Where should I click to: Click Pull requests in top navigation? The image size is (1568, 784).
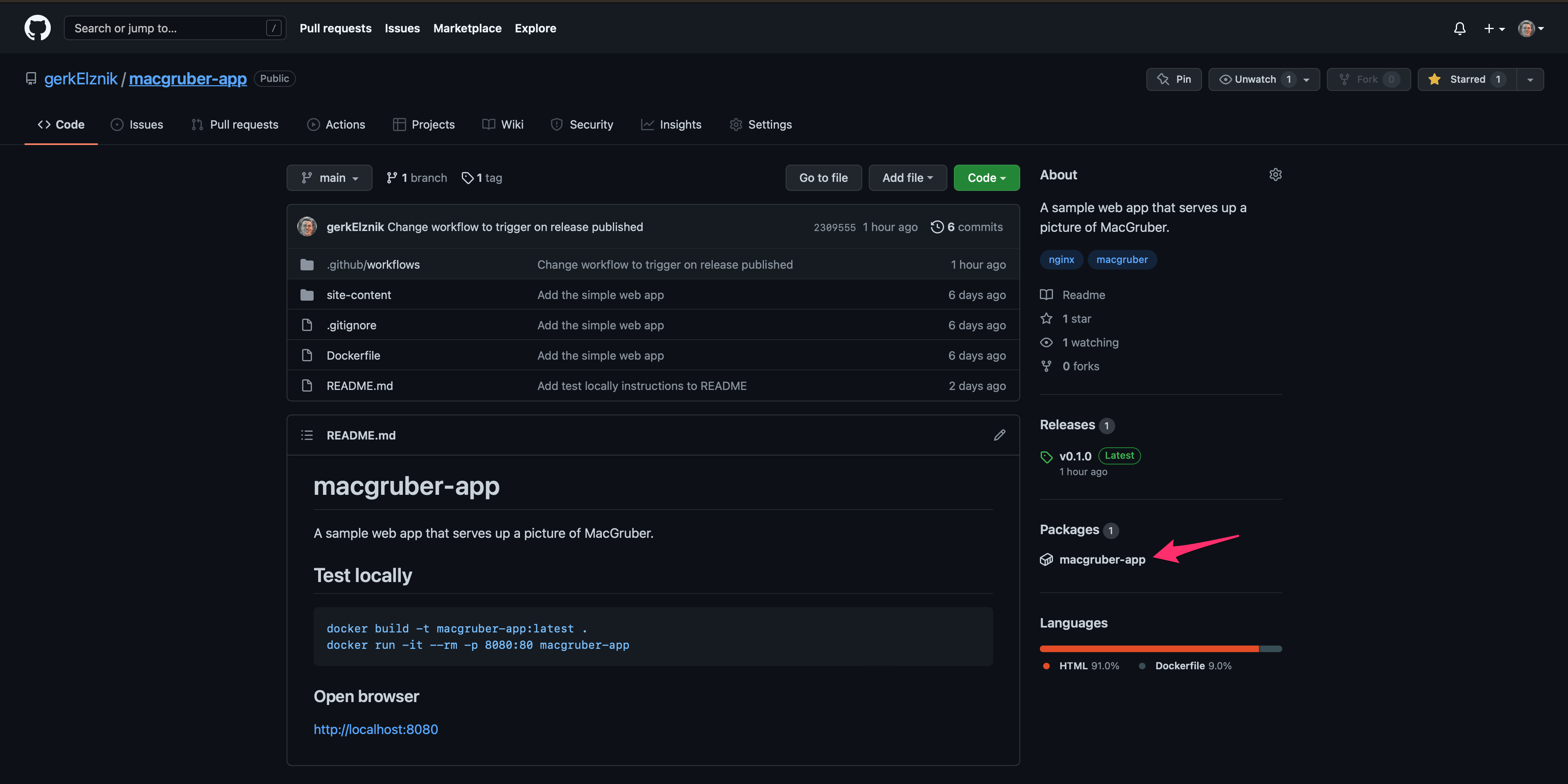(x=335, y=28)
